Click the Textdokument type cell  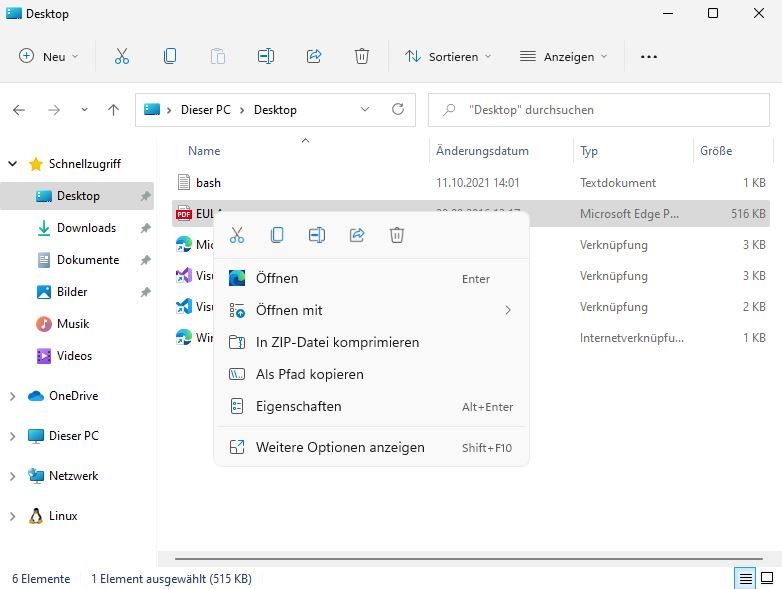[x=617, y=183]
